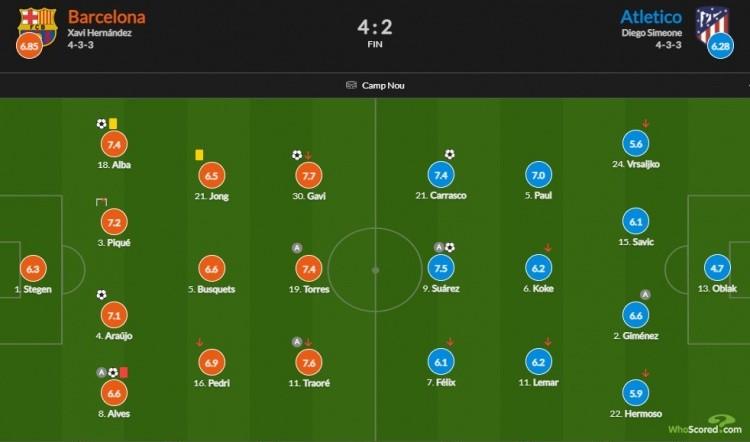Screen dimensions: 750x442
Task: Click the Atletico Madrid club crest
Action: tap(712, 24)
